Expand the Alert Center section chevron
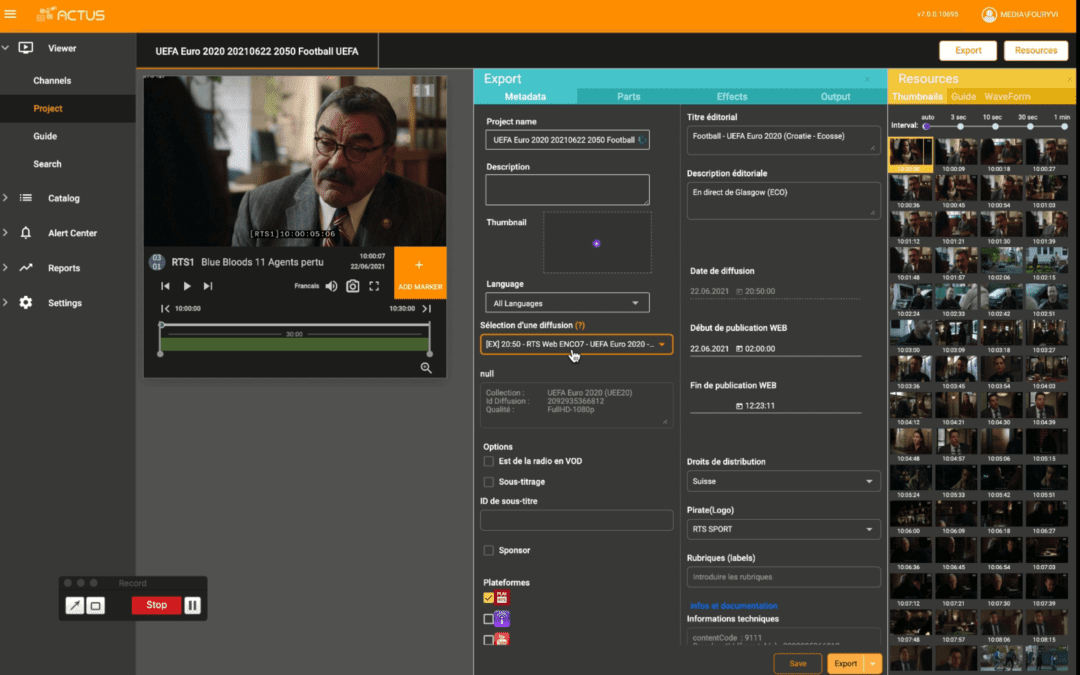Screen dimensions: 1080x675 point(6,233)
